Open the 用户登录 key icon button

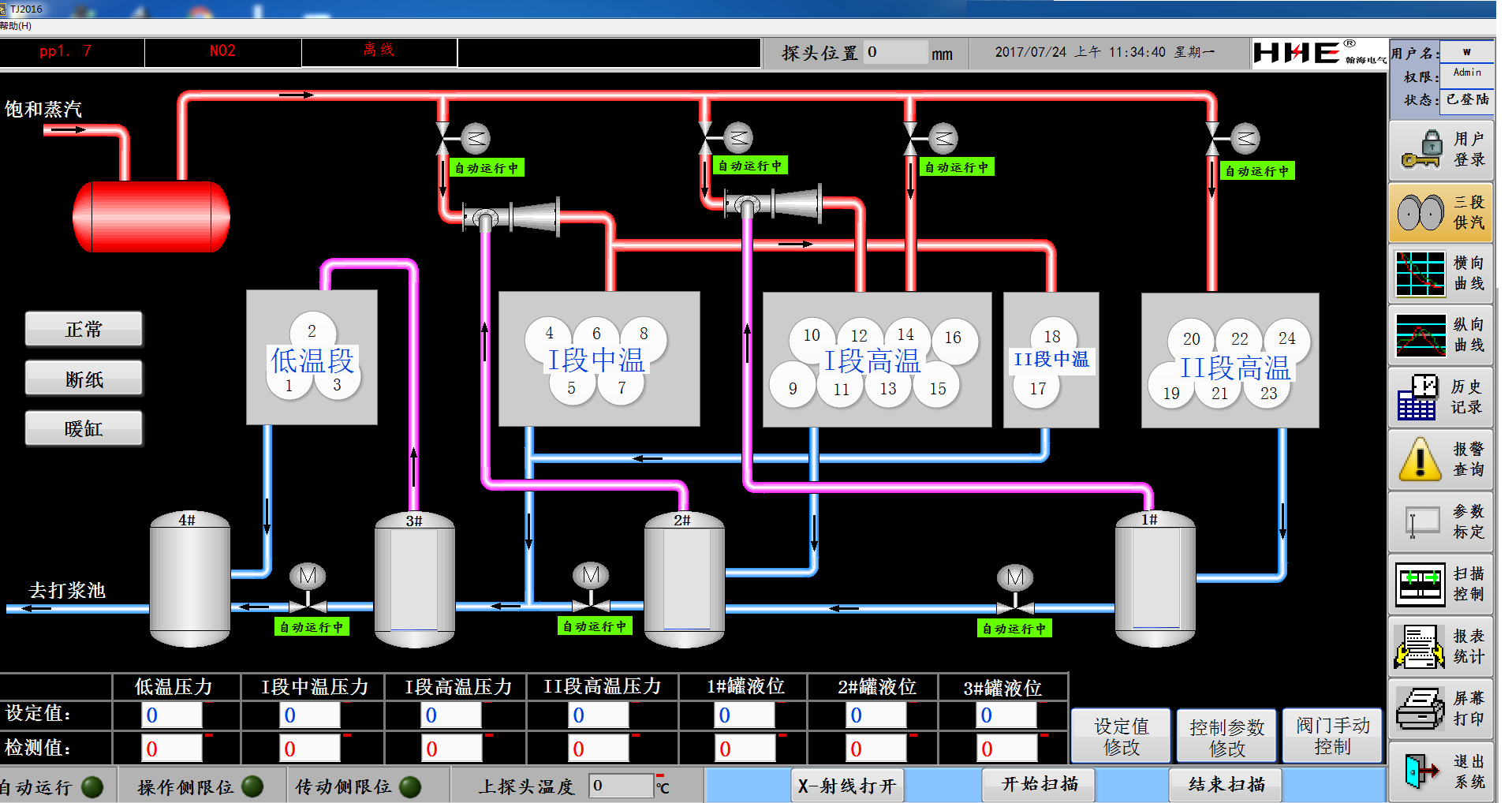pos(1440,150)
